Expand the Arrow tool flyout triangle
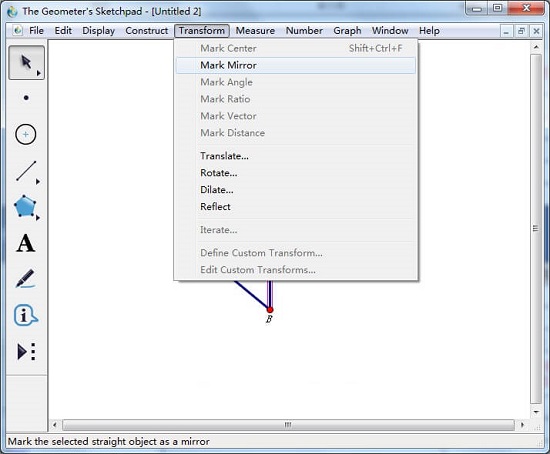Screen dimensions: 550x454 tap(39, 73)
